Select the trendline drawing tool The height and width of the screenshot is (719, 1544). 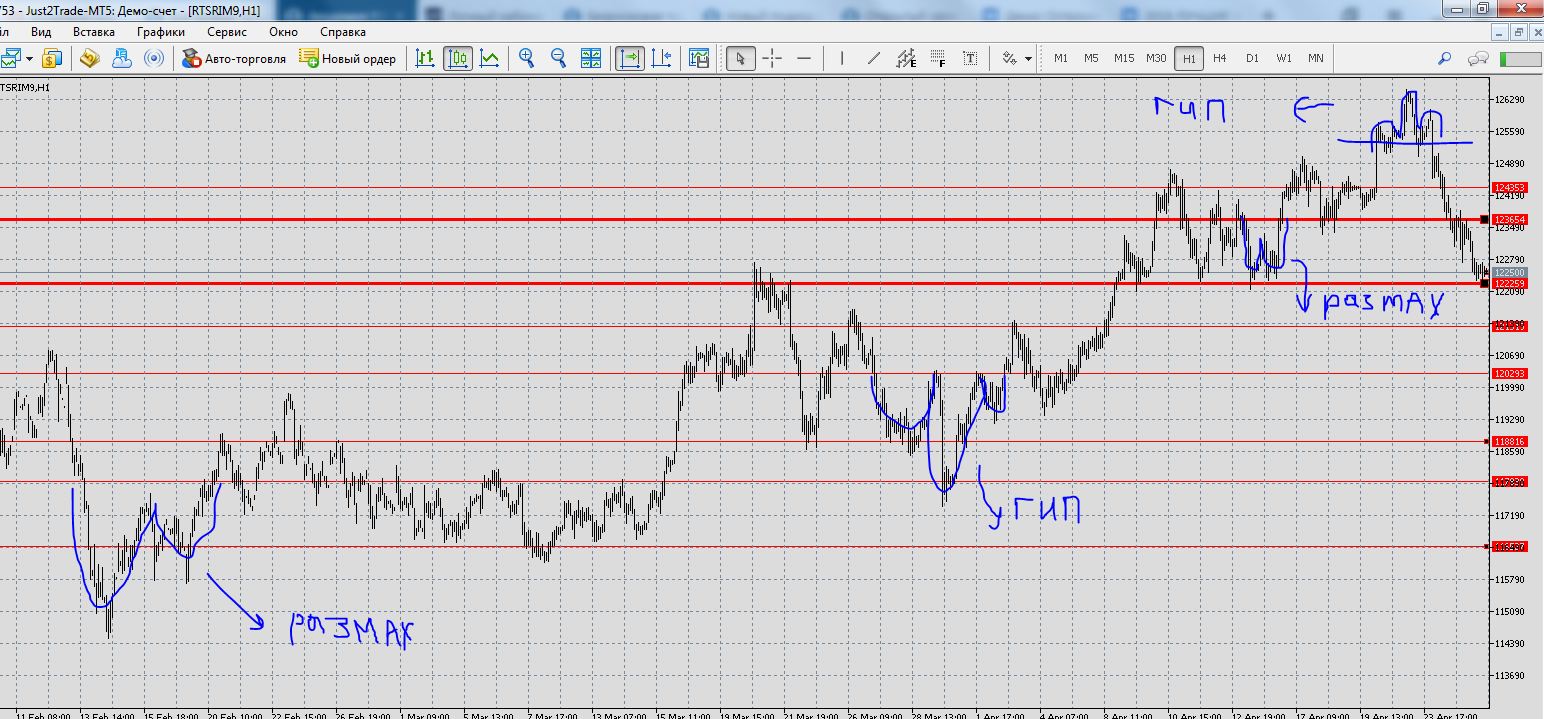pos(874,58)
